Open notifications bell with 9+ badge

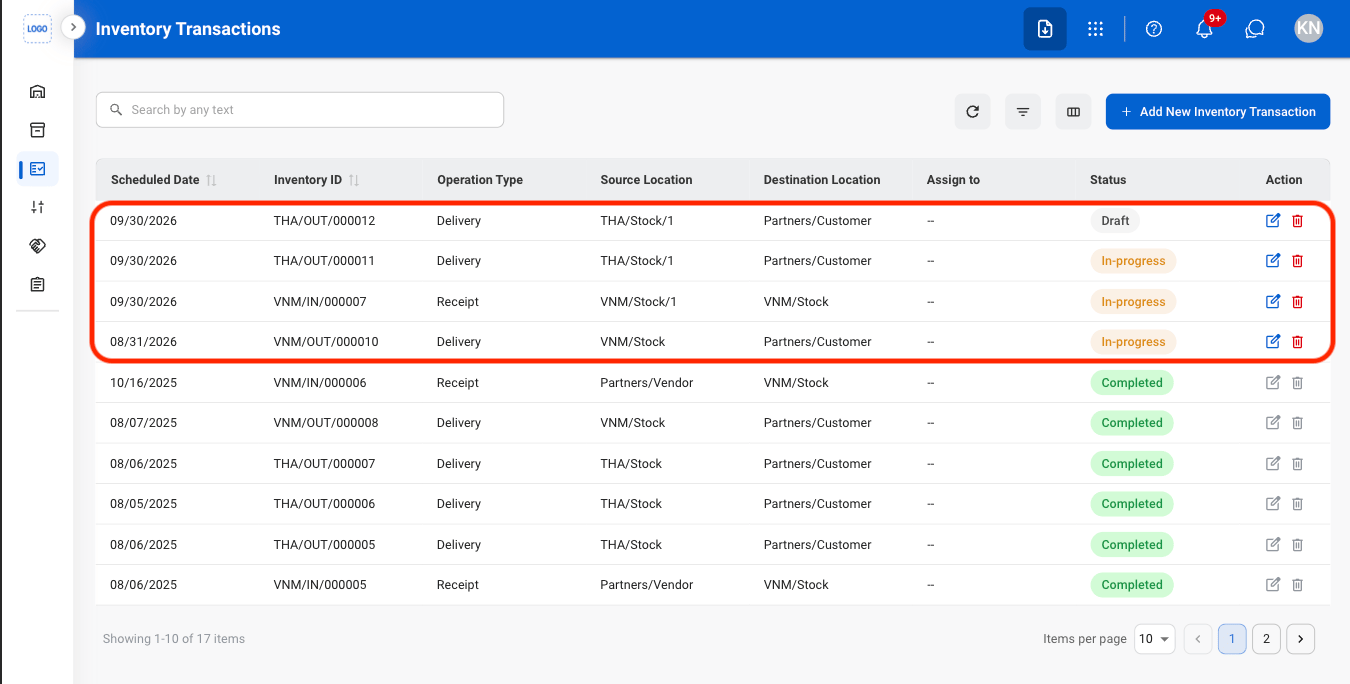tap(1205, 29)
